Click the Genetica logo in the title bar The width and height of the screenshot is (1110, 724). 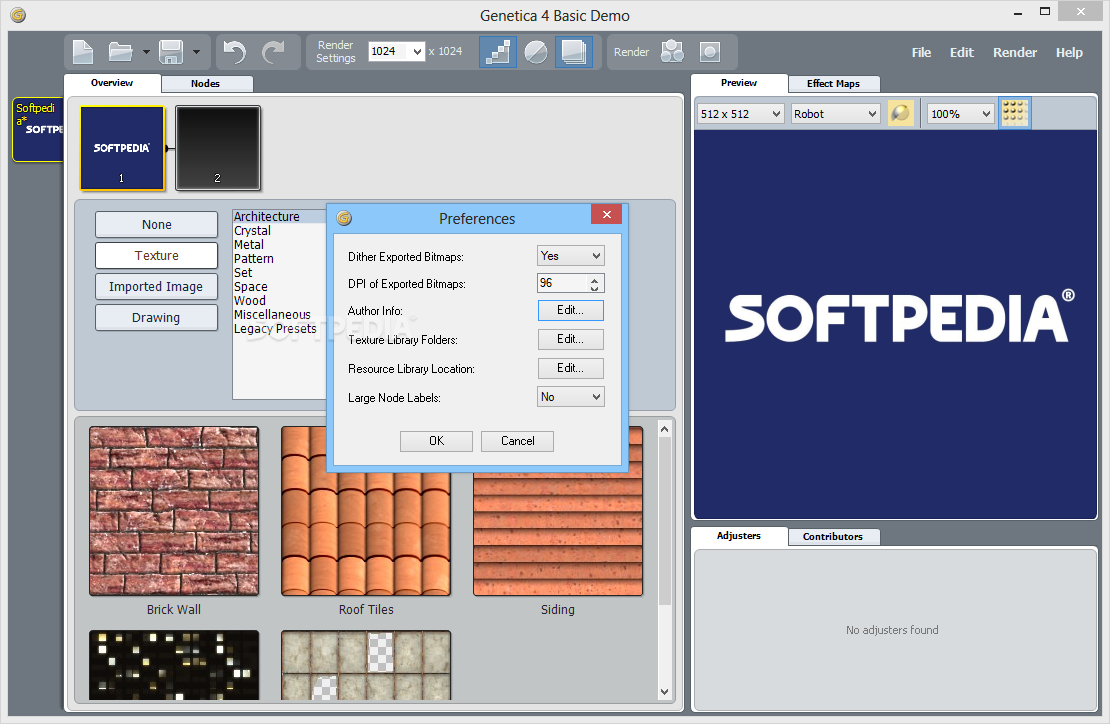[x=18, y=15]
